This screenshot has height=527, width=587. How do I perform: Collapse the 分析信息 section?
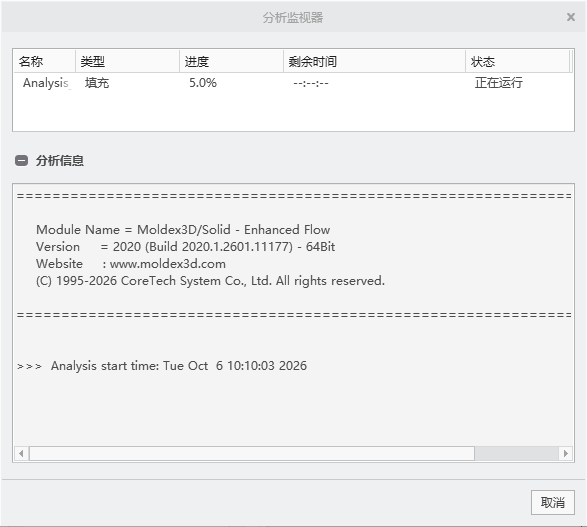pyautogui.click(x=21, y=161)
